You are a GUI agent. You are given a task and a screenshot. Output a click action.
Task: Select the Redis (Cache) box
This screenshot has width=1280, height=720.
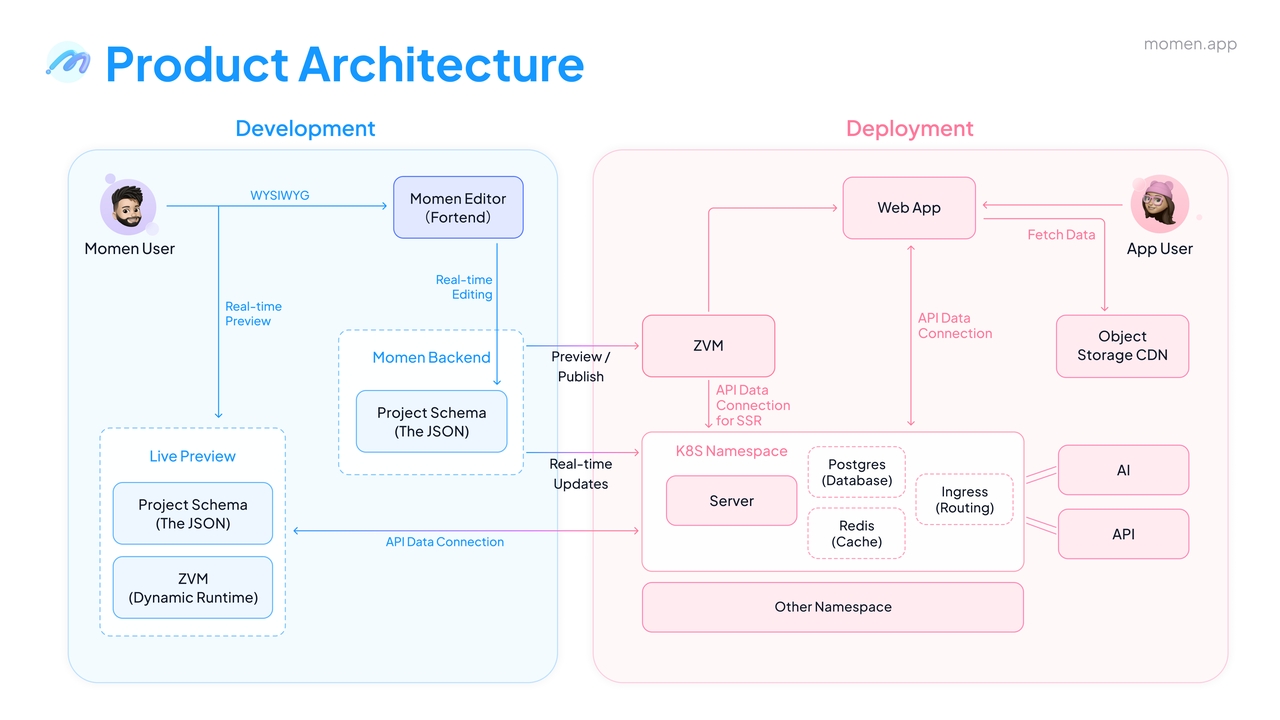tap(857, 533)
